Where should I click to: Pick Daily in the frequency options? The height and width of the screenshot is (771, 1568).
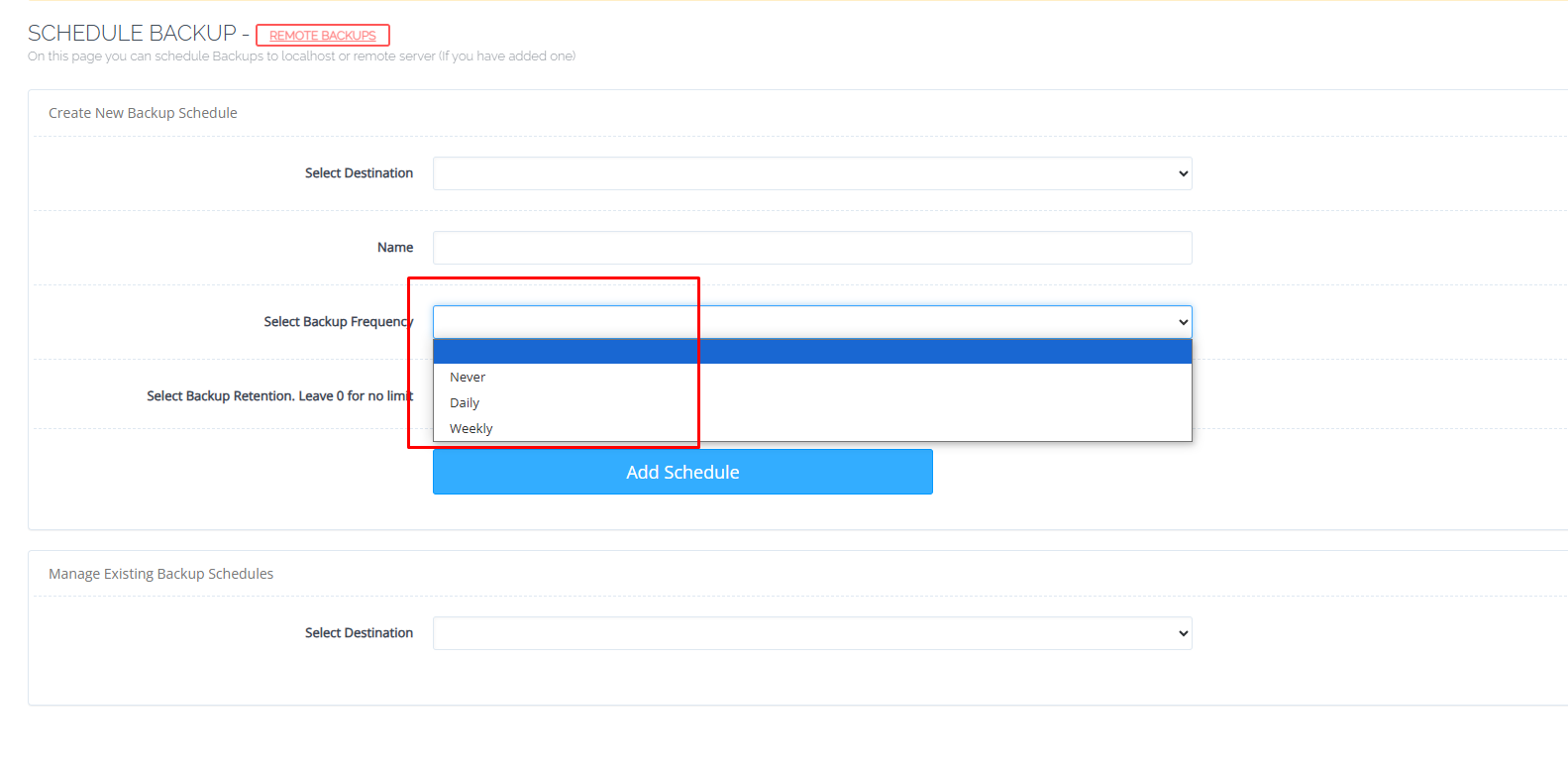(465, 403)
